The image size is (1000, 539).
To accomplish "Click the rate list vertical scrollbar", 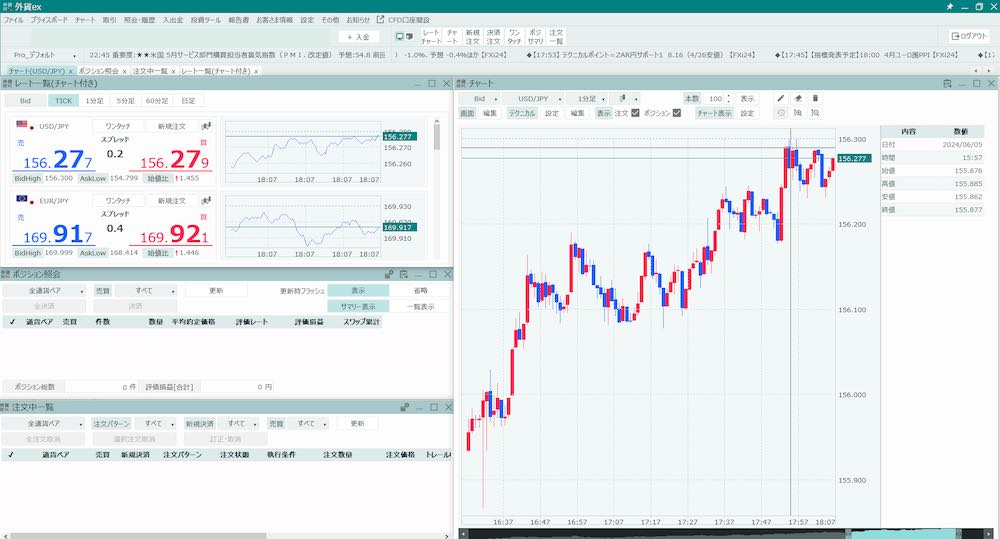I will point(437,137).
